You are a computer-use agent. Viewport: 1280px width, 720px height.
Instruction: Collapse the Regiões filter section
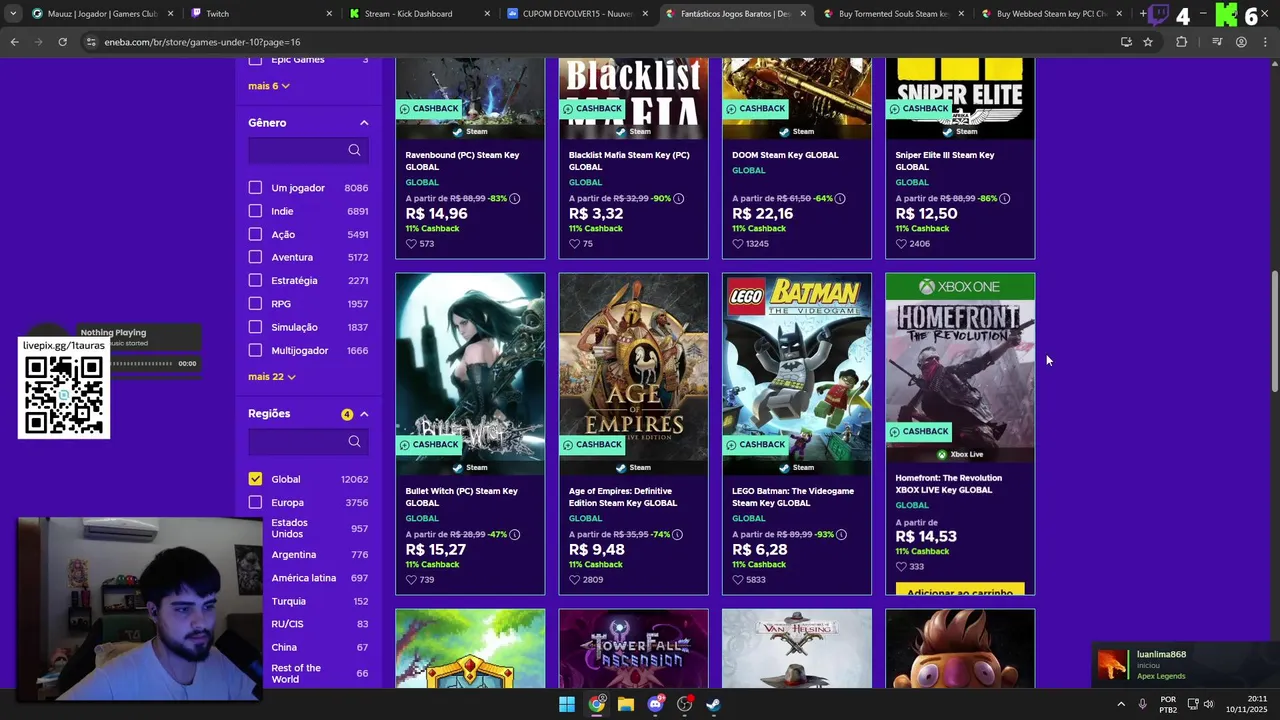click(x=364, y=414)
